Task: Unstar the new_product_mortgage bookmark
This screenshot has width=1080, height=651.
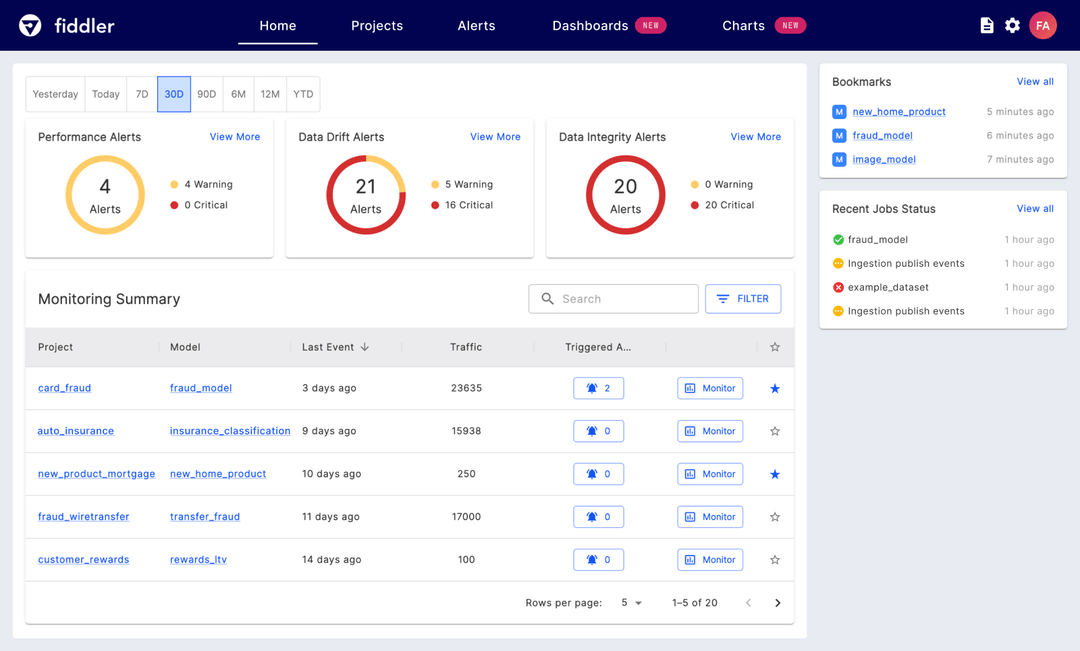Action: click(x=774, y=474)
